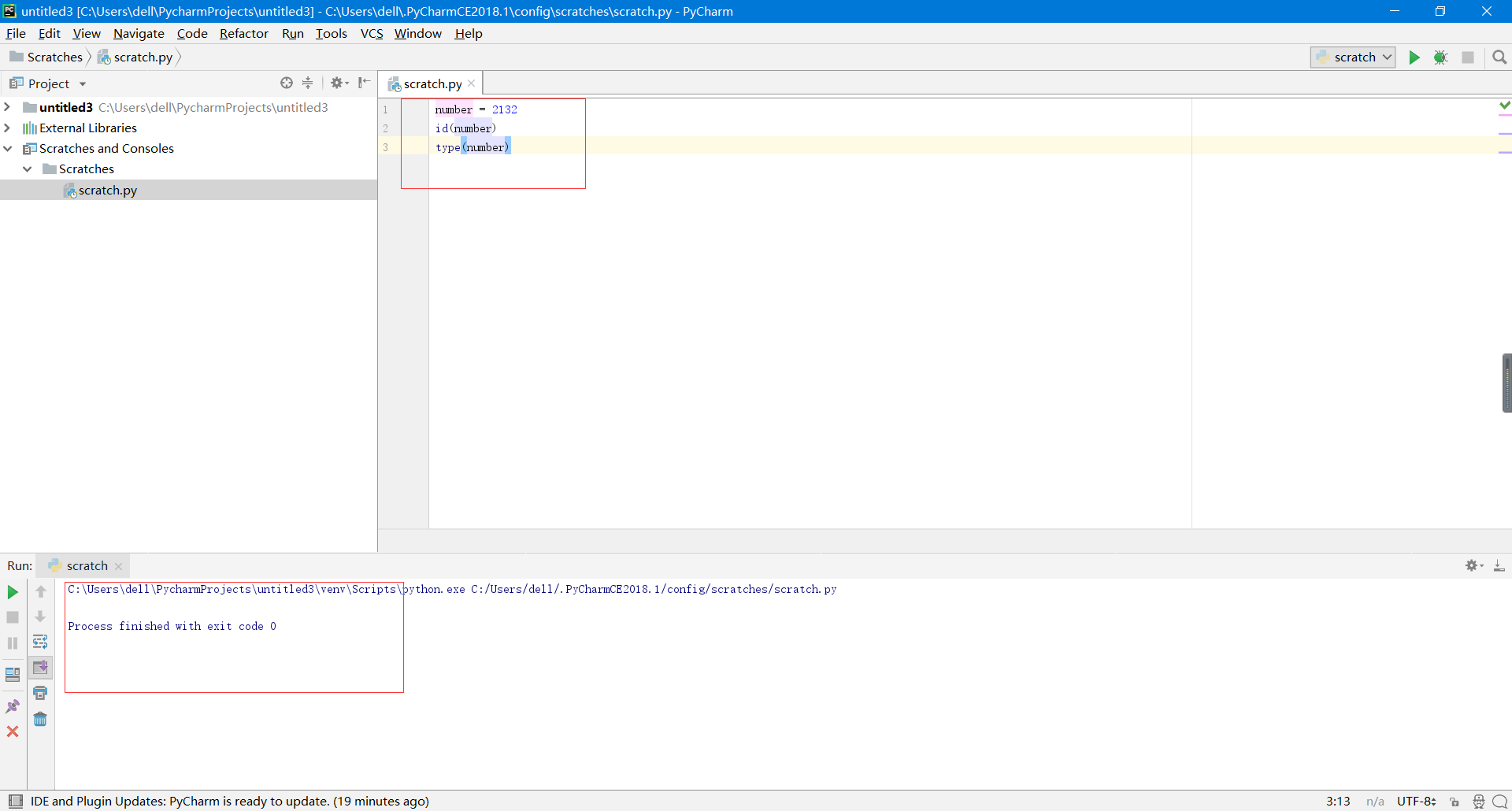Screen dimensions: 1512x811
Task: Open the scratch run configuration dropdown
Action: (1353, 57)
